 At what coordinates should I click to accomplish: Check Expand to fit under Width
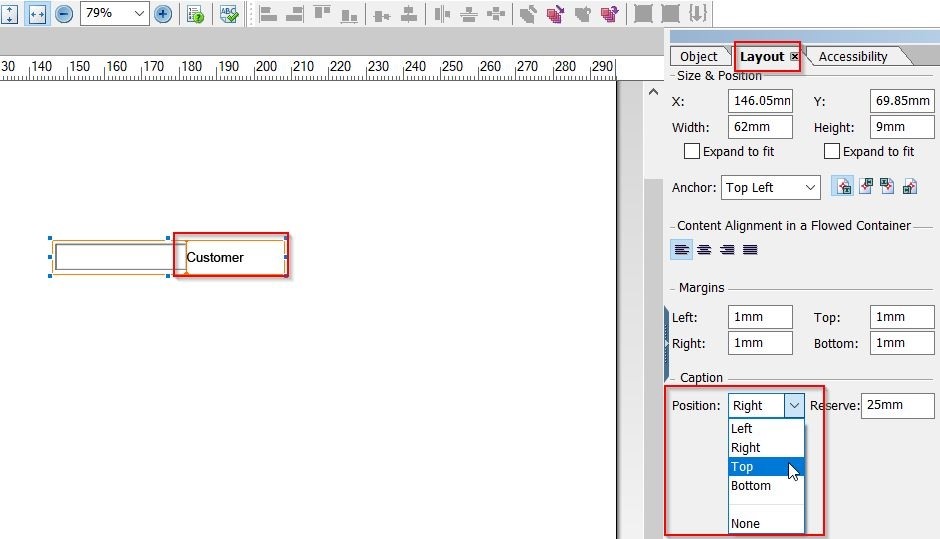(x=692, y=151)
